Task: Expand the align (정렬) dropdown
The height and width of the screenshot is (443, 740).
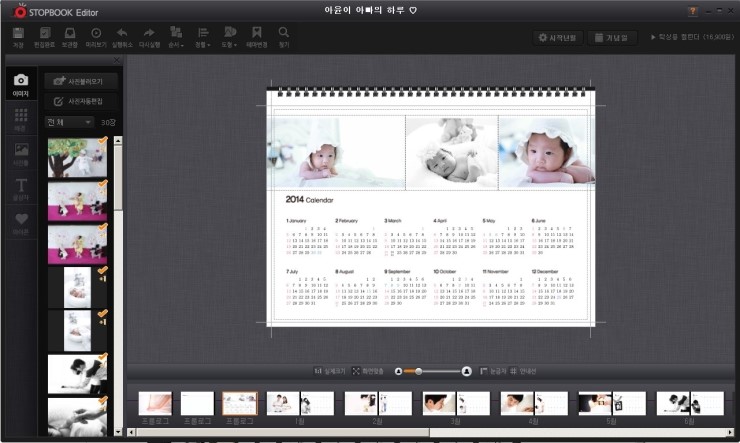Action: tap(203, 36)
